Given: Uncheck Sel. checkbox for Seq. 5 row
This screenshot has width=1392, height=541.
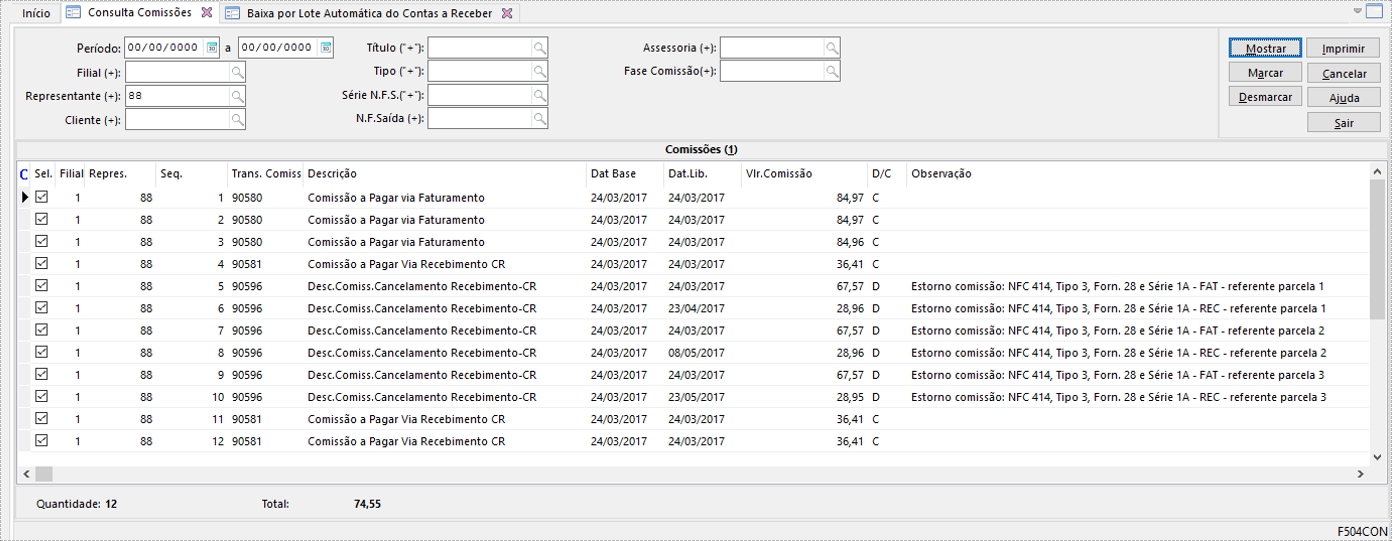Looking at the screenshot, I should click(x=42, y=286).
